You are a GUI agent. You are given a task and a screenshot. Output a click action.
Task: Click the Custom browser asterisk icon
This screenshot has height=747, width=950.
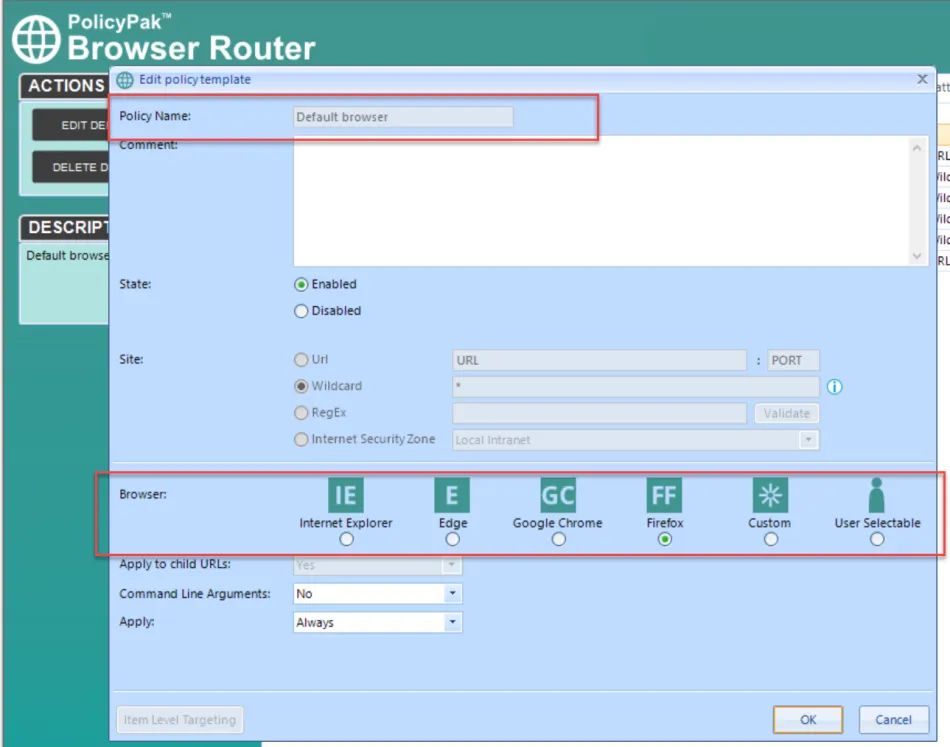(x=770, y=495)
